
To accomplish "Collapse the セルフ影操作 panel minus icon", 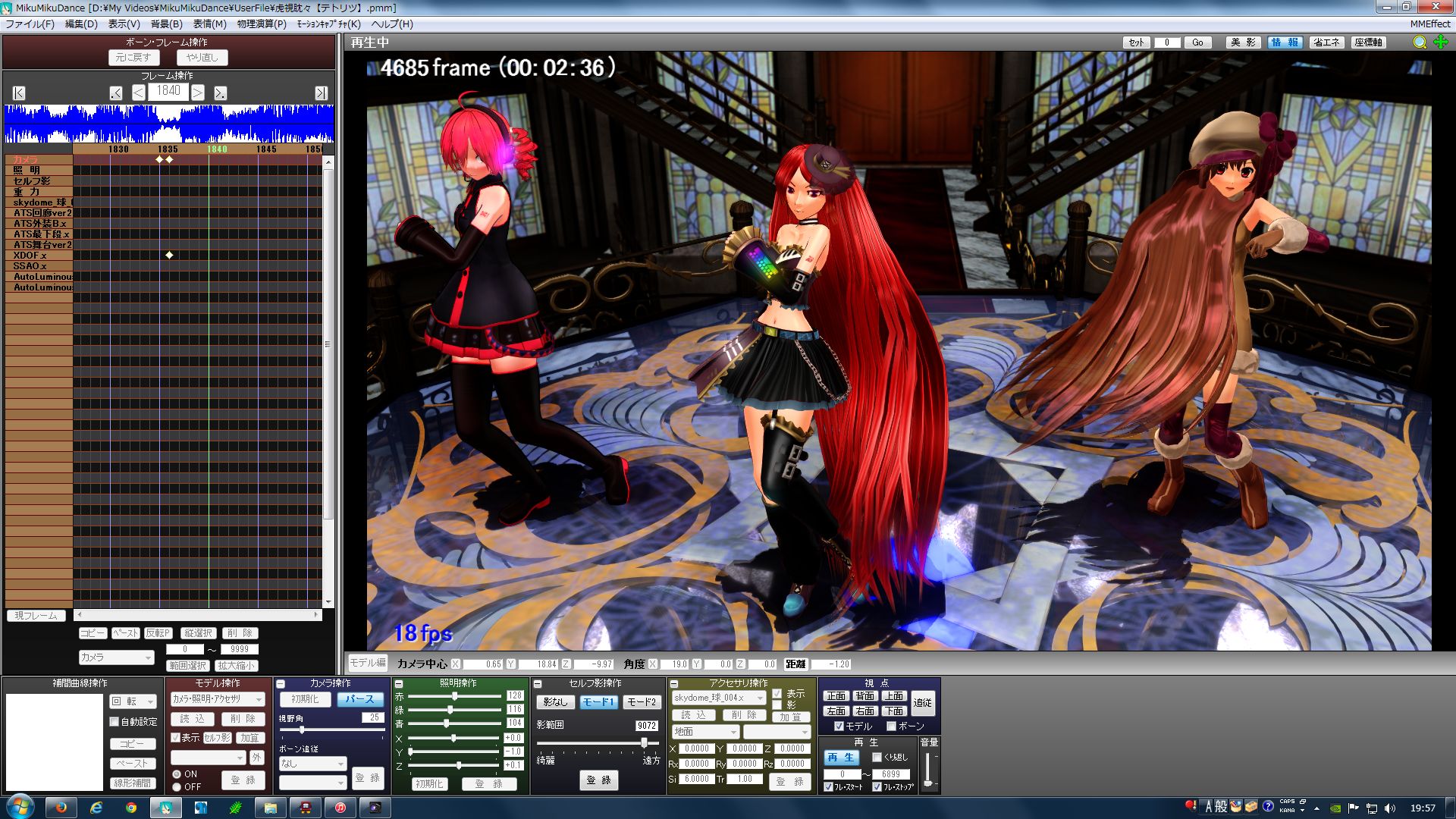I will [538, 684].
